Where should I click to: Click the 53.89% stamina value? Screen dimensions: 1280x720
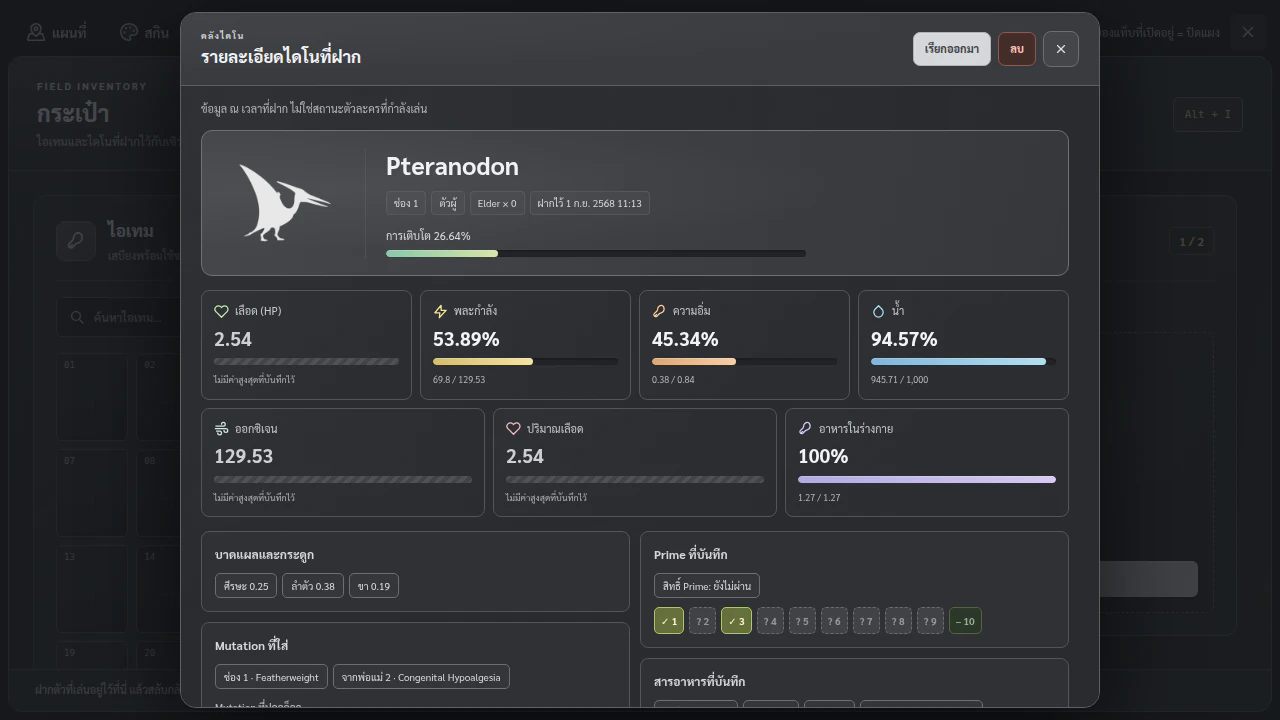466,339
